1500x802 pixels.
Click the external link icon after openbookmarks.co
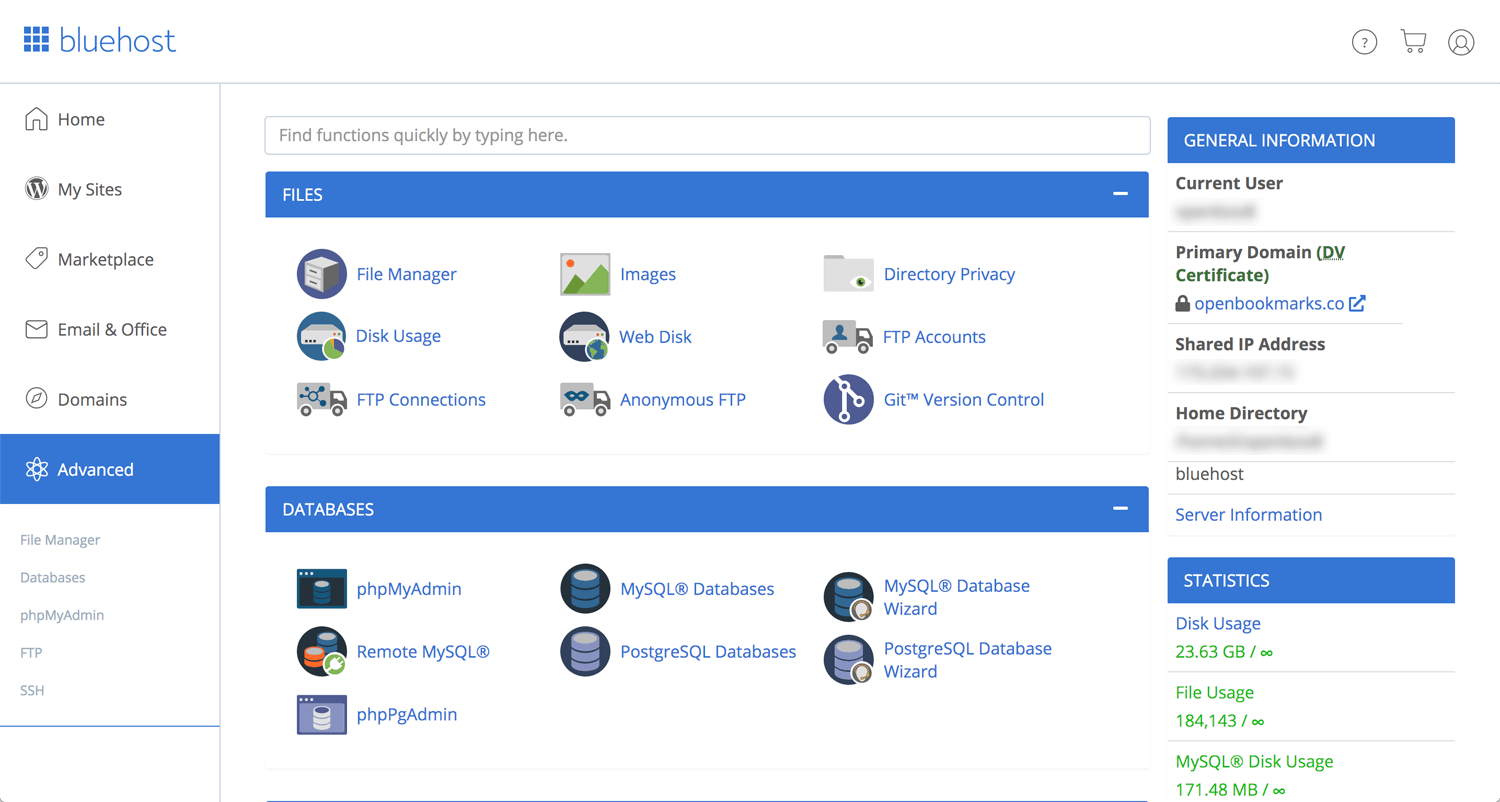(x=1357, y=303)
